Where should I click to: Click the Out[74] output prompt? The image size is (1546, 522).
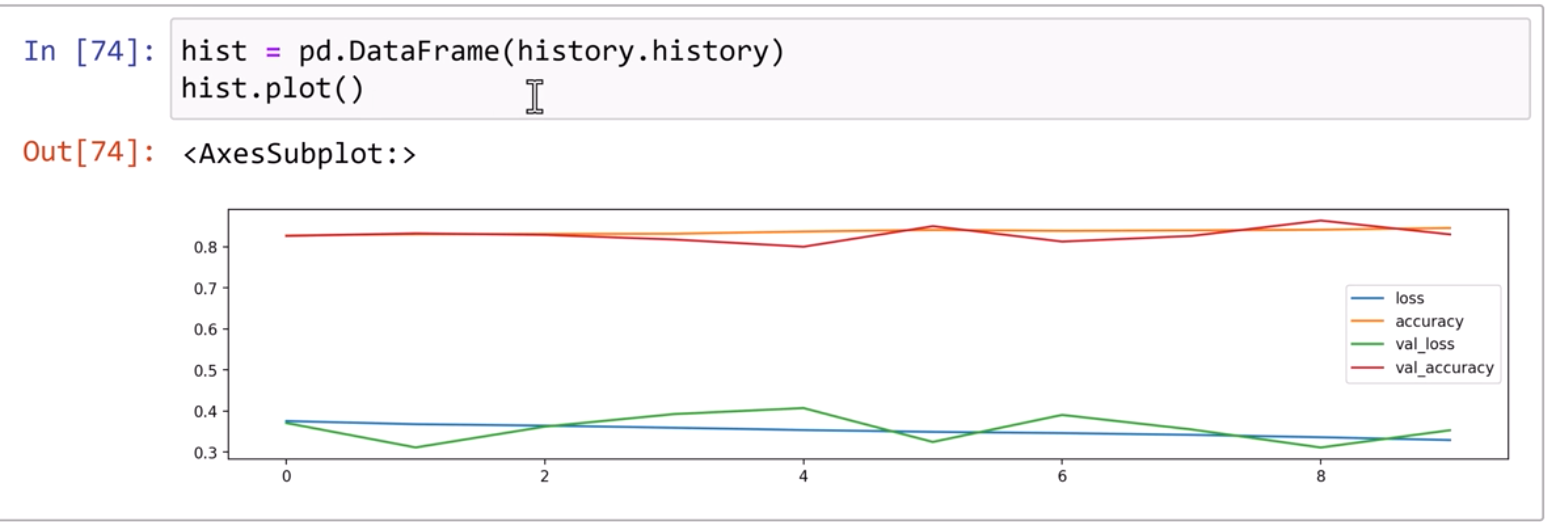click(89, 154)
